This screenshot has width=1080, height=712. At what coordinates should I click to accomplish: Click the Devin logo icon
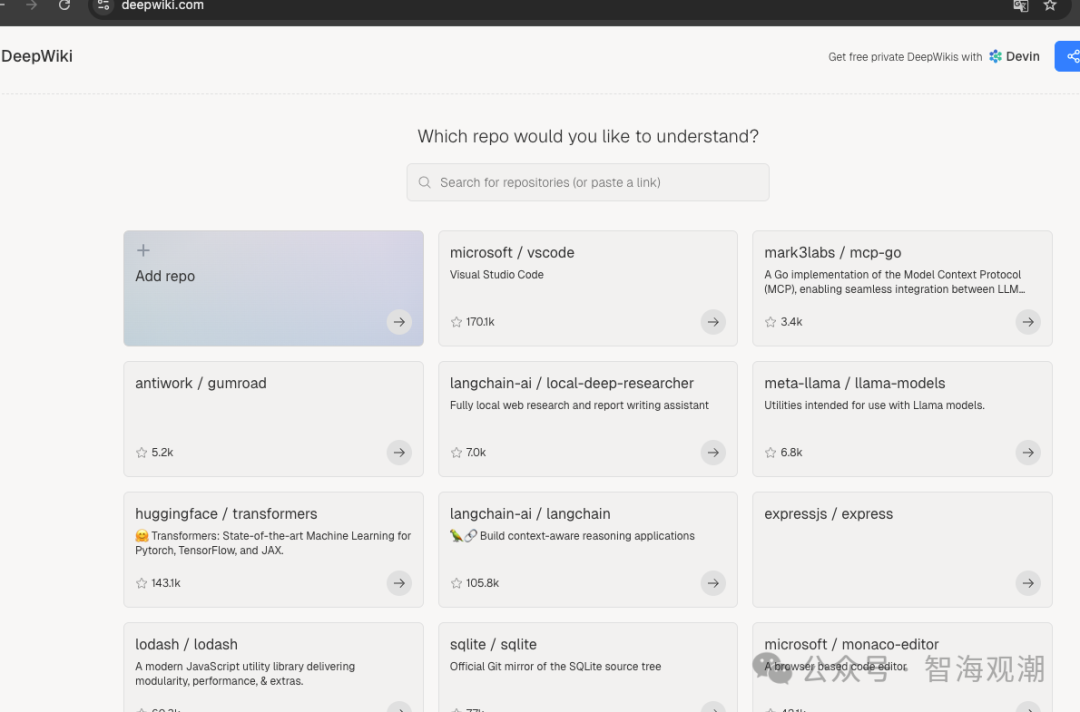click(995, 56)
